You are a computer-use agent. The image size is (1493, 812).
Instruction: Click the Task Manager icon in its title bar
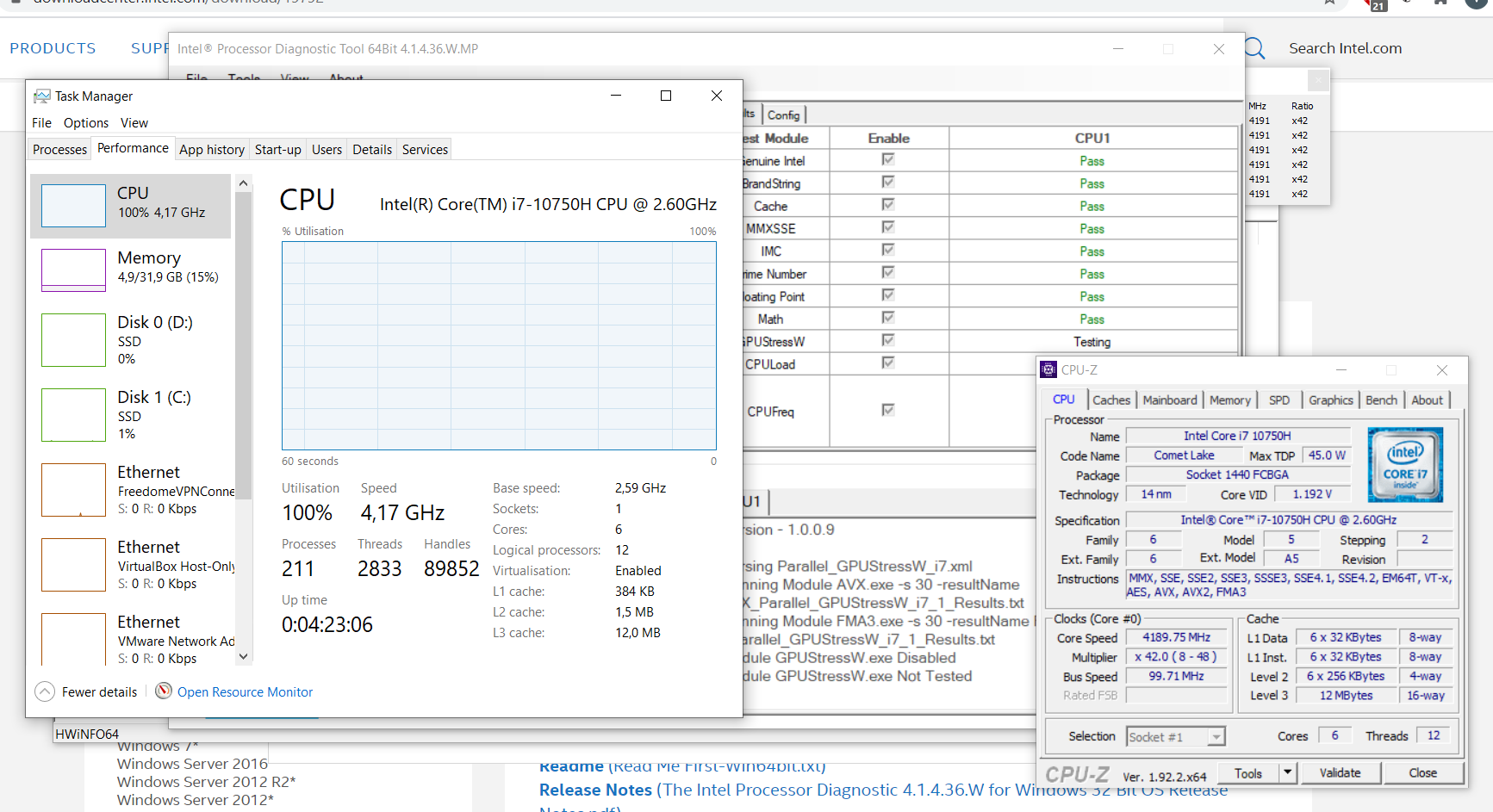(x=40, y=96)
